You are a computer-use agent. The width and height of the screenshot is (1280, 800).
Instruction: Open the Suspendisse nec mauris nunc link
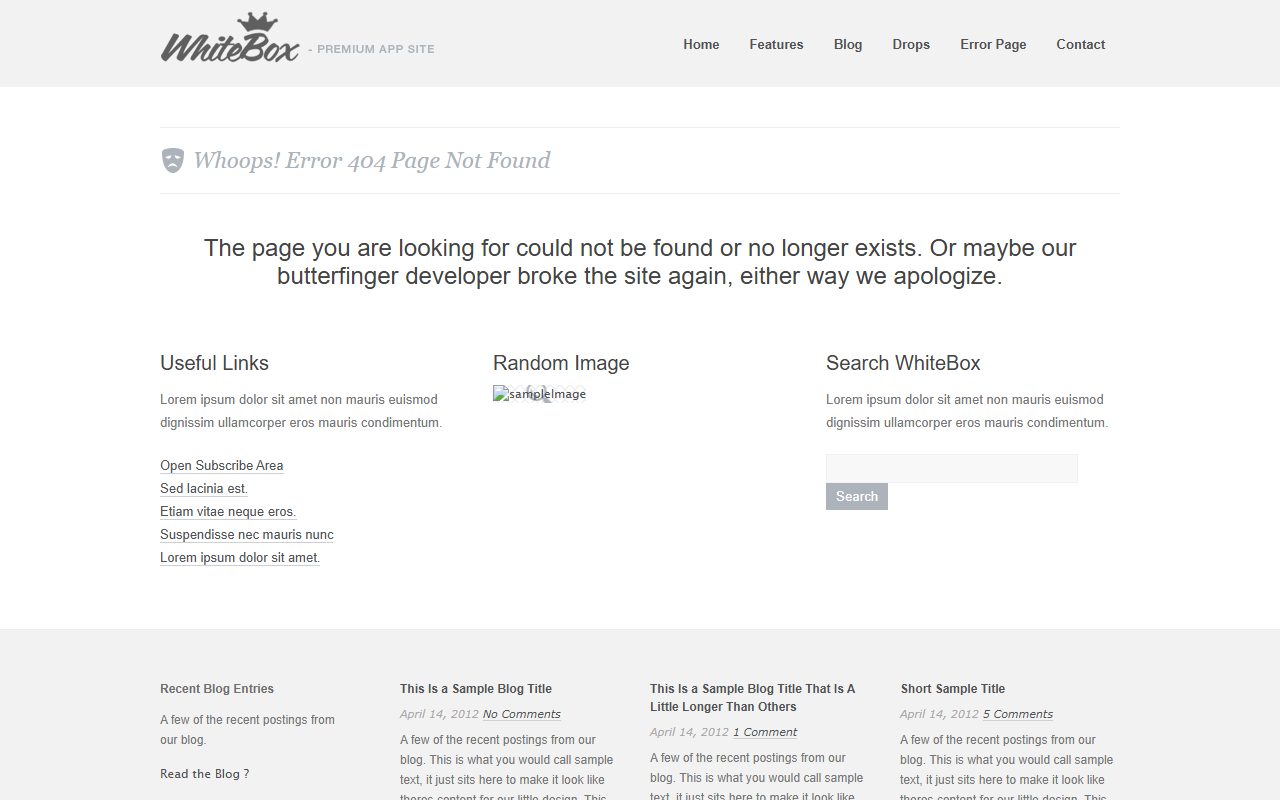(x=247, y=534)
